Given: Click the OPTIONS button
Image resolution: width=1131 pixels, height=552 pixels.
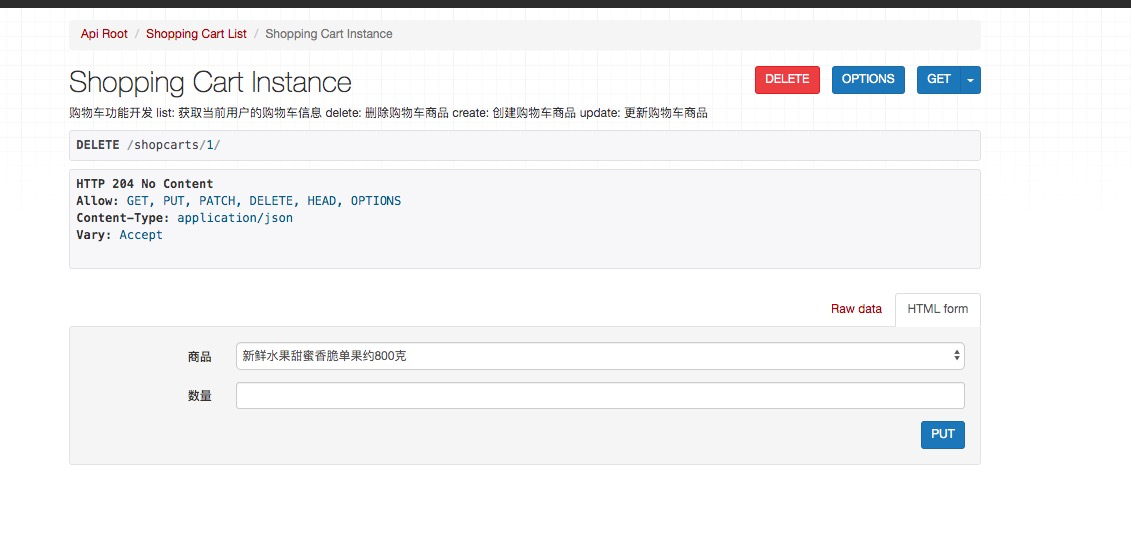Looking at the screenshot, I should pyautogui.click(x=868, y=79).
